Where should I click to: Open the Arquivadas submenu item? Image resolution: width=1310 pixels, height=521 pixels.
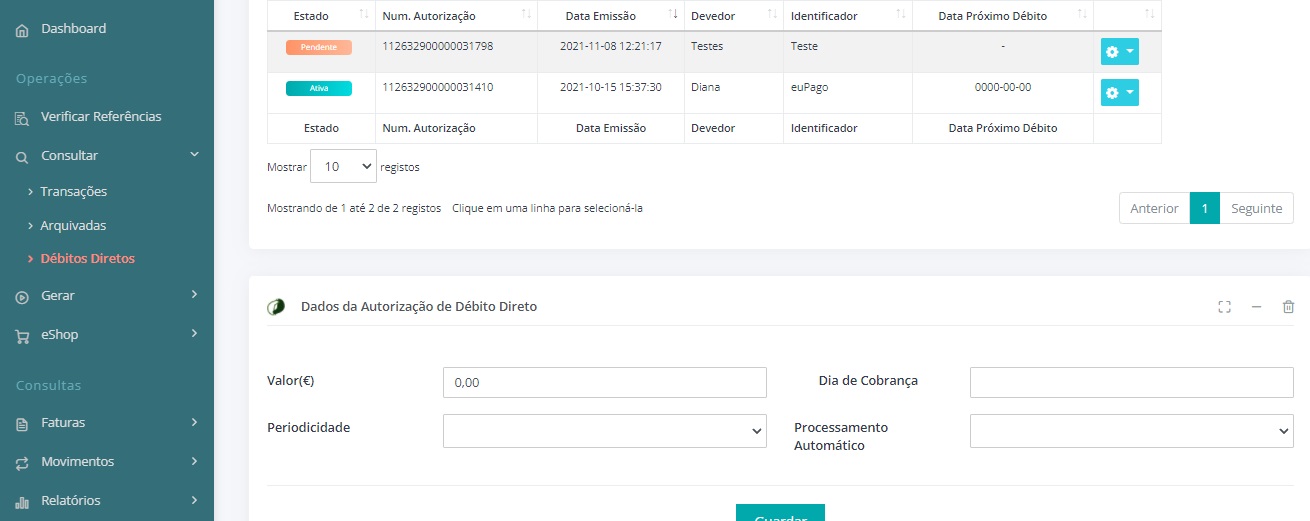tap(73, 225)
